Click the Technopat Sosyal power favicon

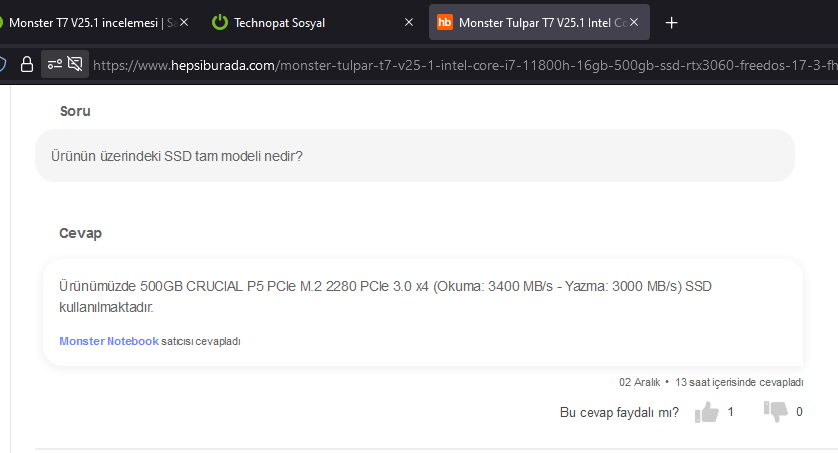(x=220, y=22)
